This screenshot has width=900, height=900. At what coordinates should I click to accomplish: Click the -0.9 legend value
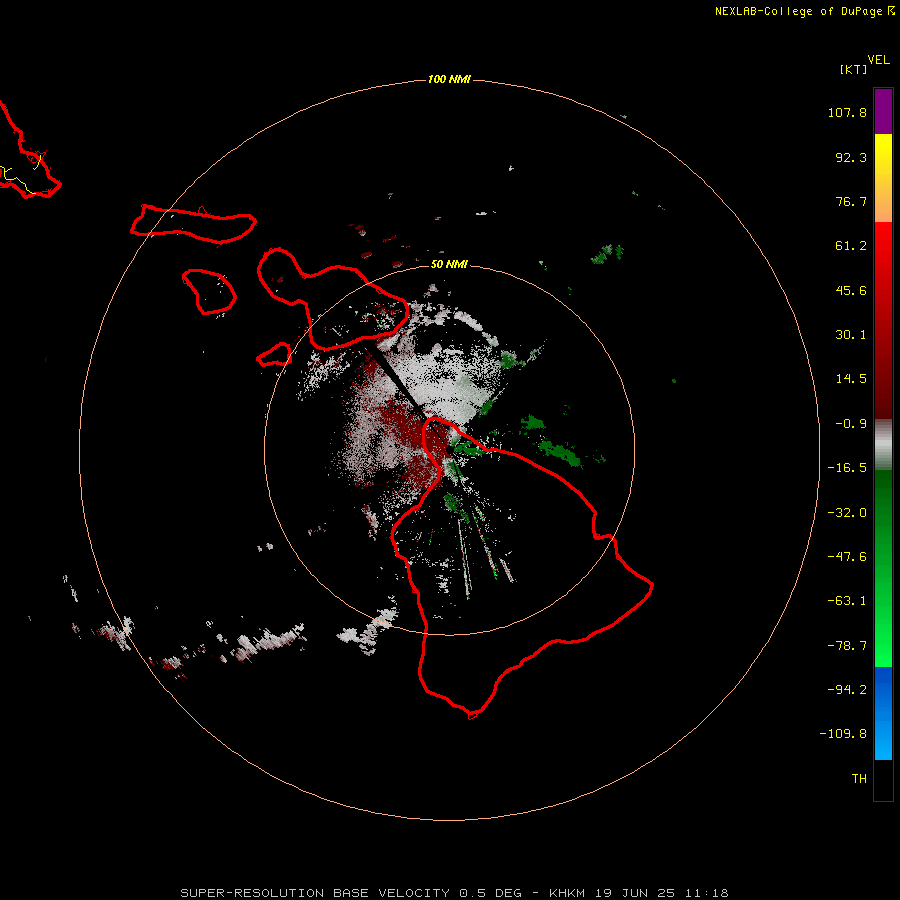(851, 424)
